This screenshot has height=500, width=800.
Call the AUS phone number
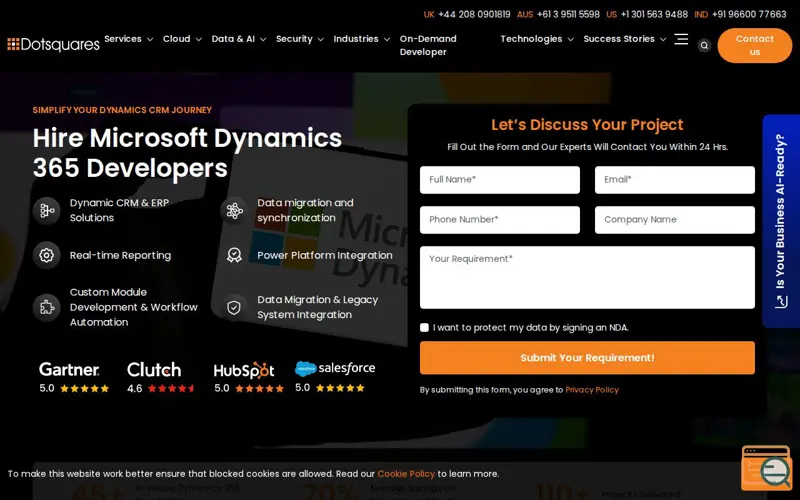pyautogui.click(x=568, y=14)
